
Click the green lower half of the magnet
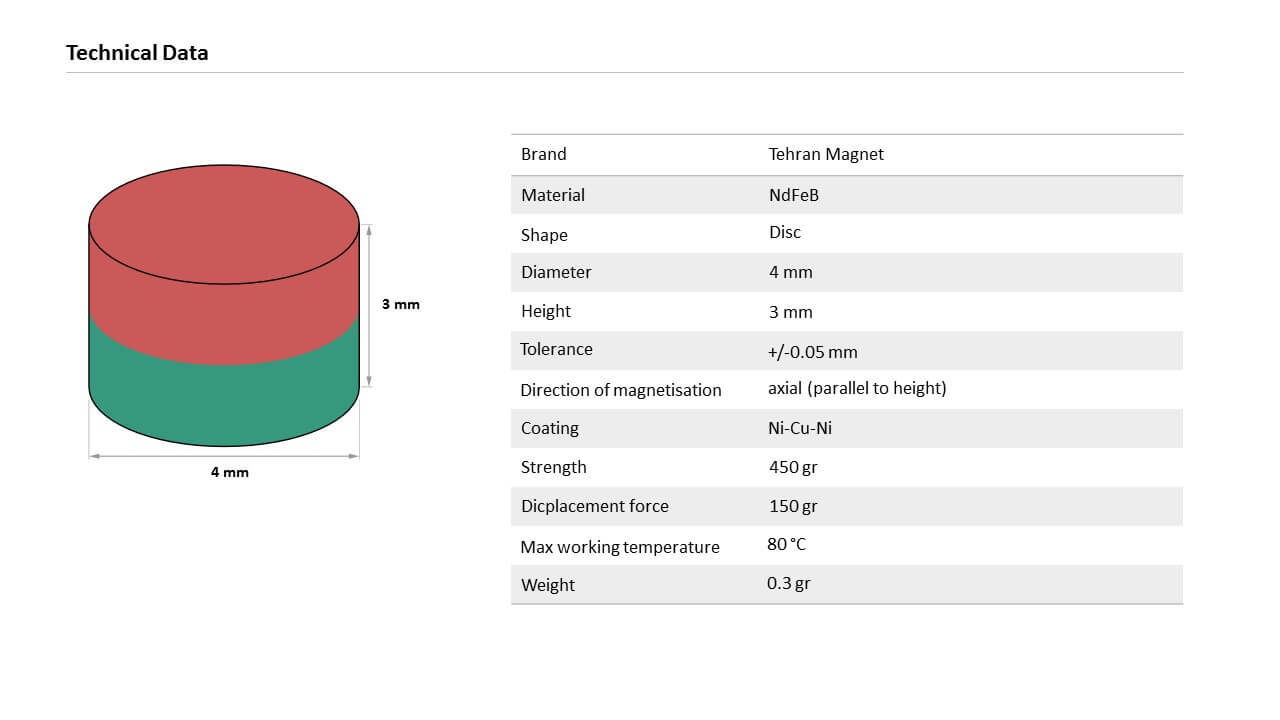[x=224, y=400]
